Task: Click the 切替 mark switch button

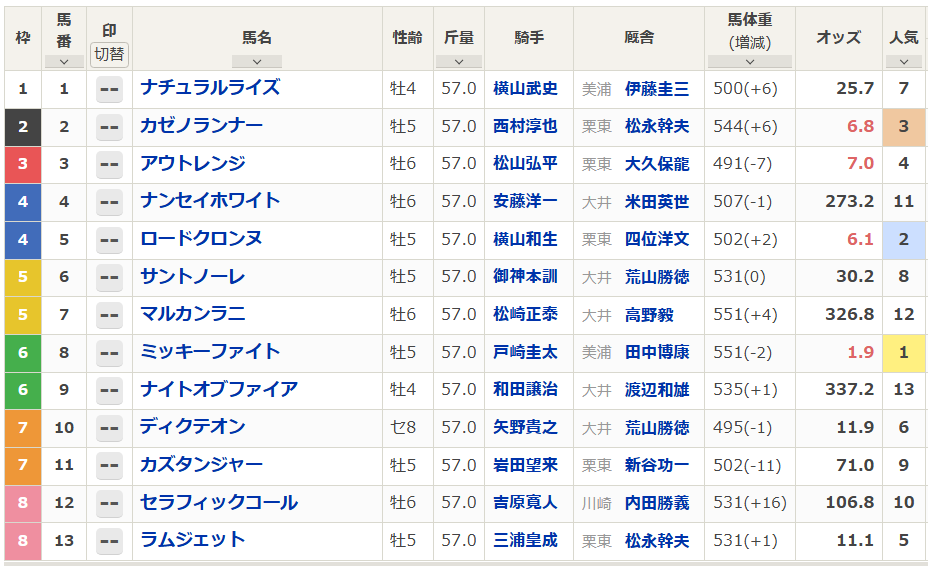Action: pos(109,54)
